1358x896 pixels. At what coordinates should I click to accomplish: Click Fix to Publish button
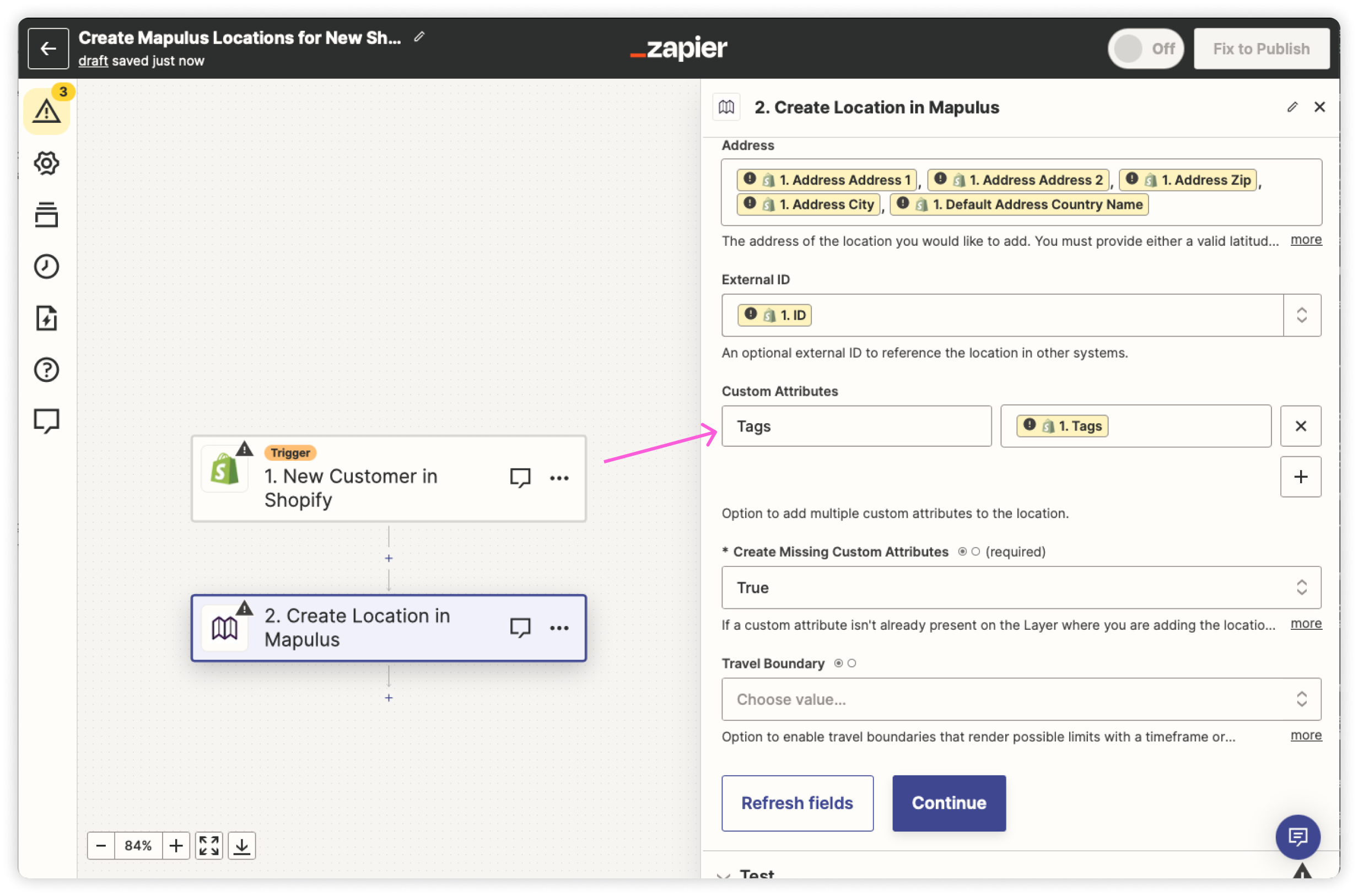(x=1262, y=48)
